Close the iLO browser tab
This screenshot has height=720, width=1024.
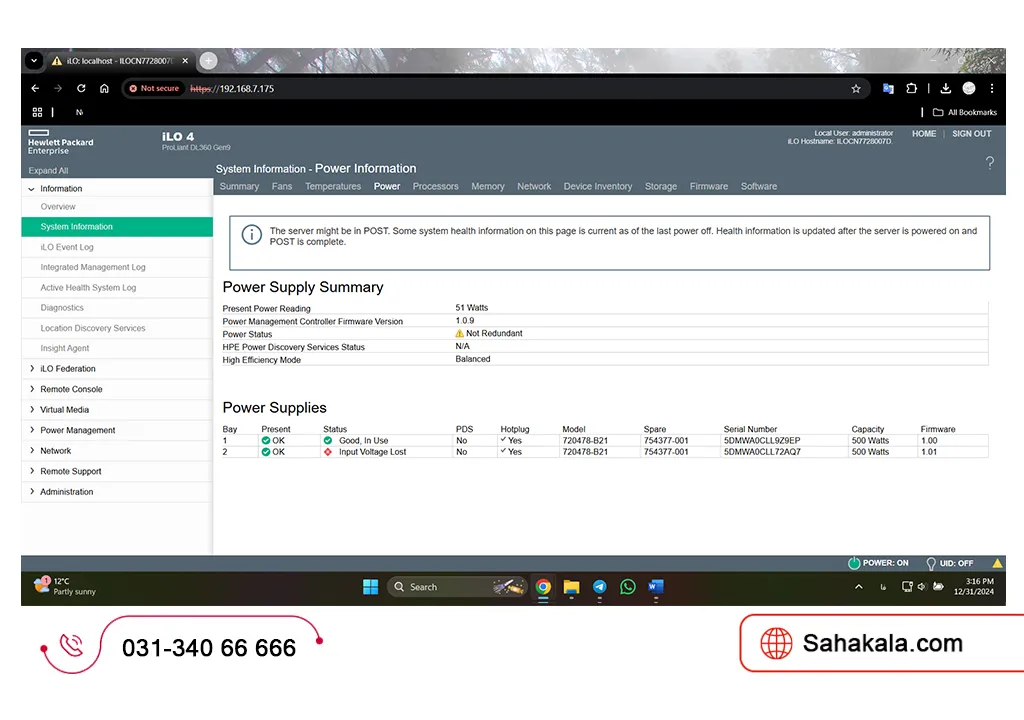(185, 61)
